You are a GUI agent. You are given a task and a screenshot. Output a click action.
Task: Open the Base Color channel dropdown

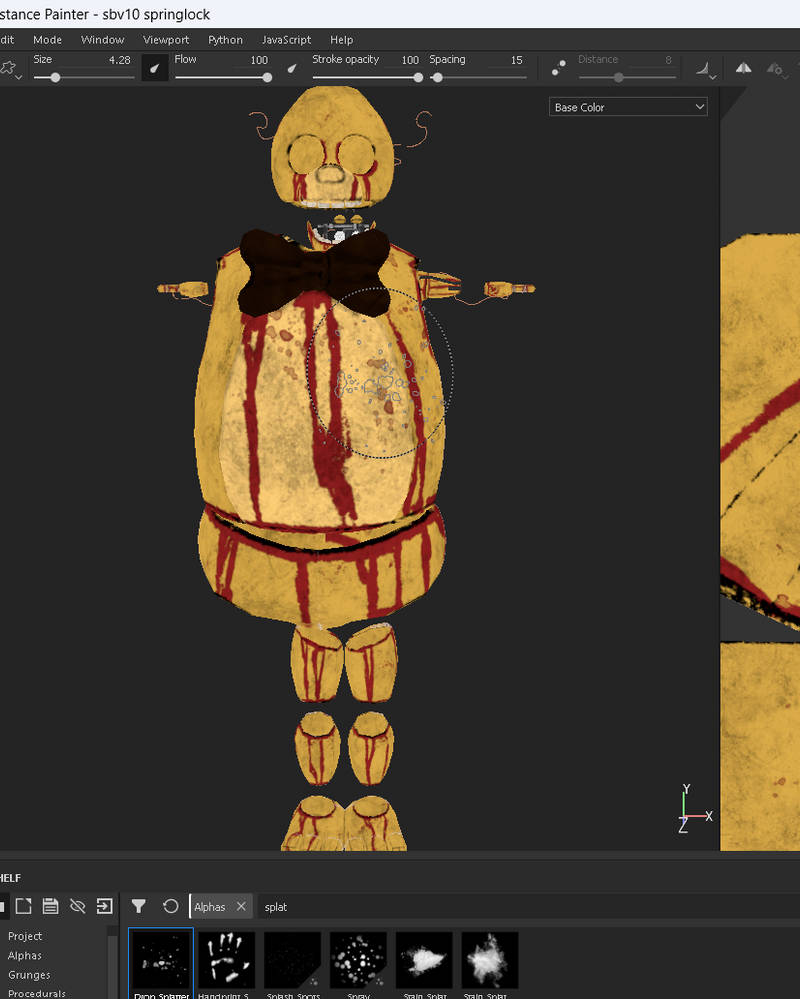coord(628,106)
